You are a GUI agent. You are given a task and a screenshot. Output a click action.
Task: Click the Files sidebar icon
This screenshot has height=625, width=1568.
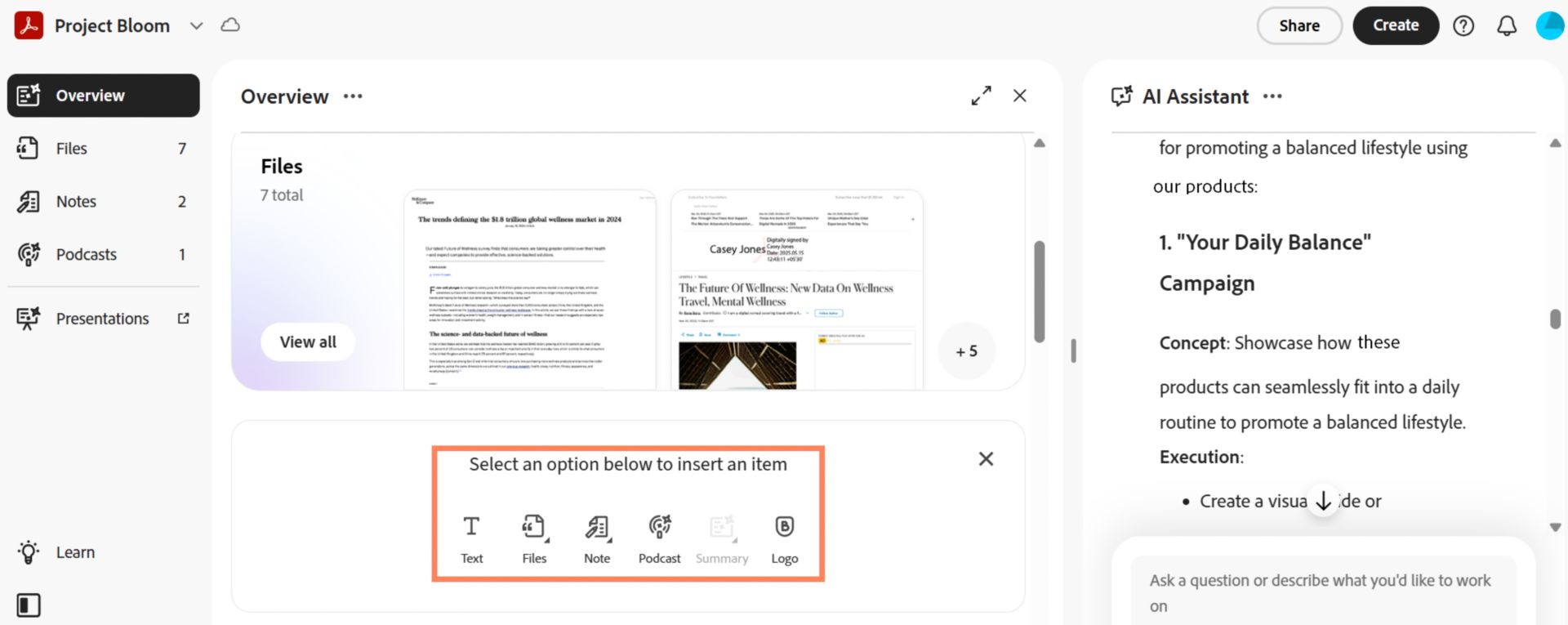pos(29,149)
